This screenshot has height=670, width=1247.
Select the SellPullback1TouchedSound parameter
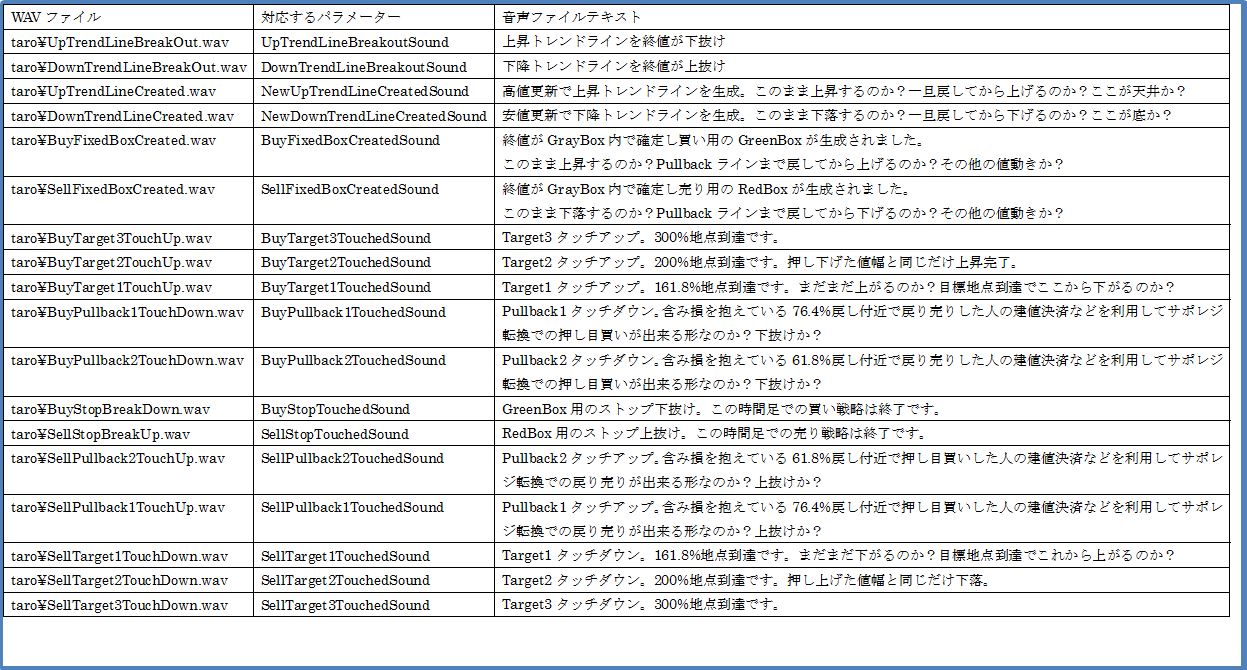click(x=352, y=507)
